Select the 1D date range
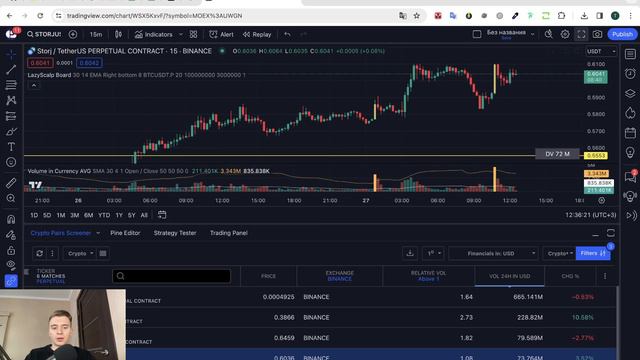The image size is (640, 360). pyautogui.click(x=34, y=215)
